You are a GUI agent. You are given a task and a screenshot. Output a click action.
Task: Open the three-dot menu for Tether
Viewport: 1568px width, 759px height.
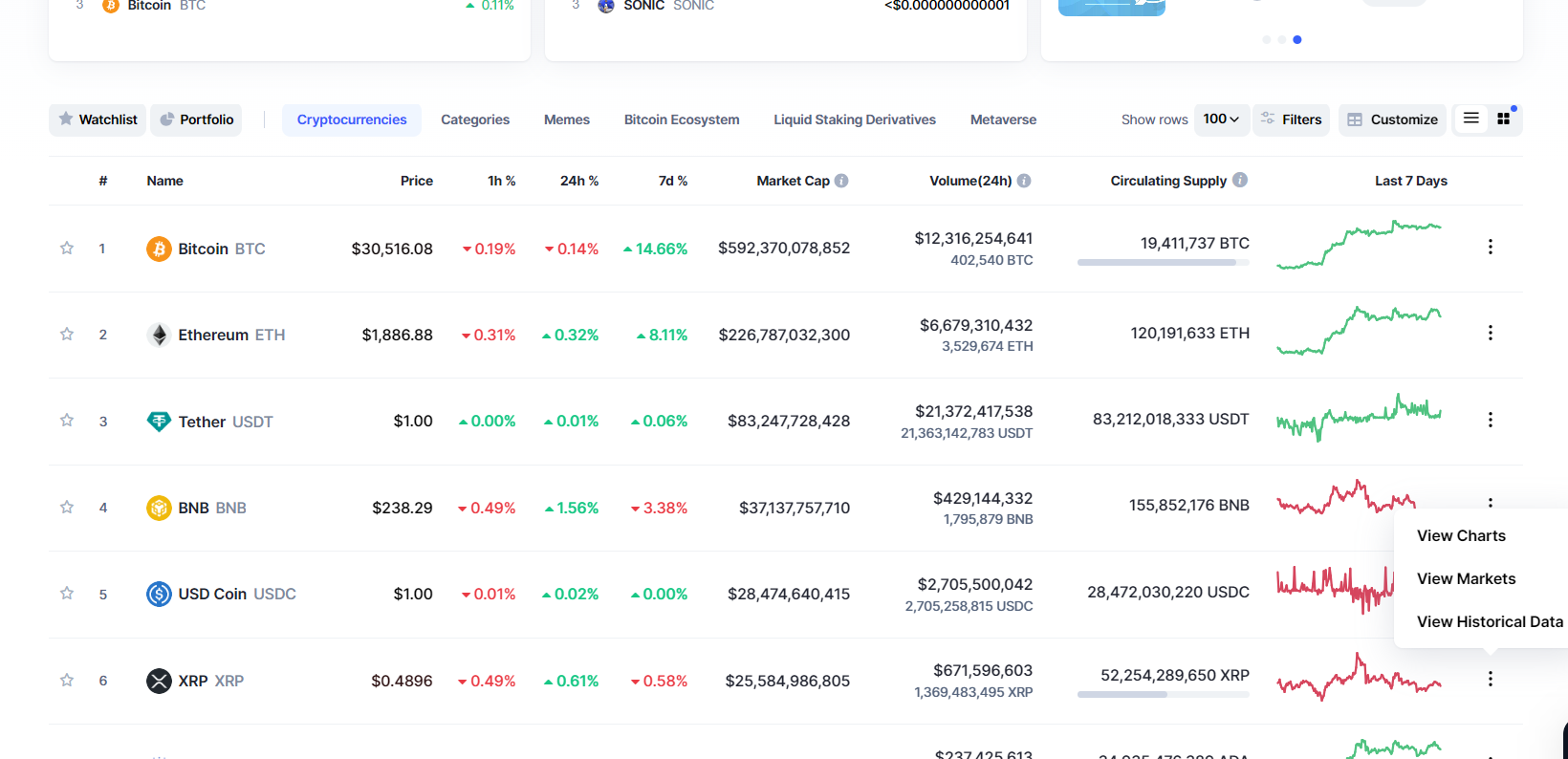[x=1491, y=420]
